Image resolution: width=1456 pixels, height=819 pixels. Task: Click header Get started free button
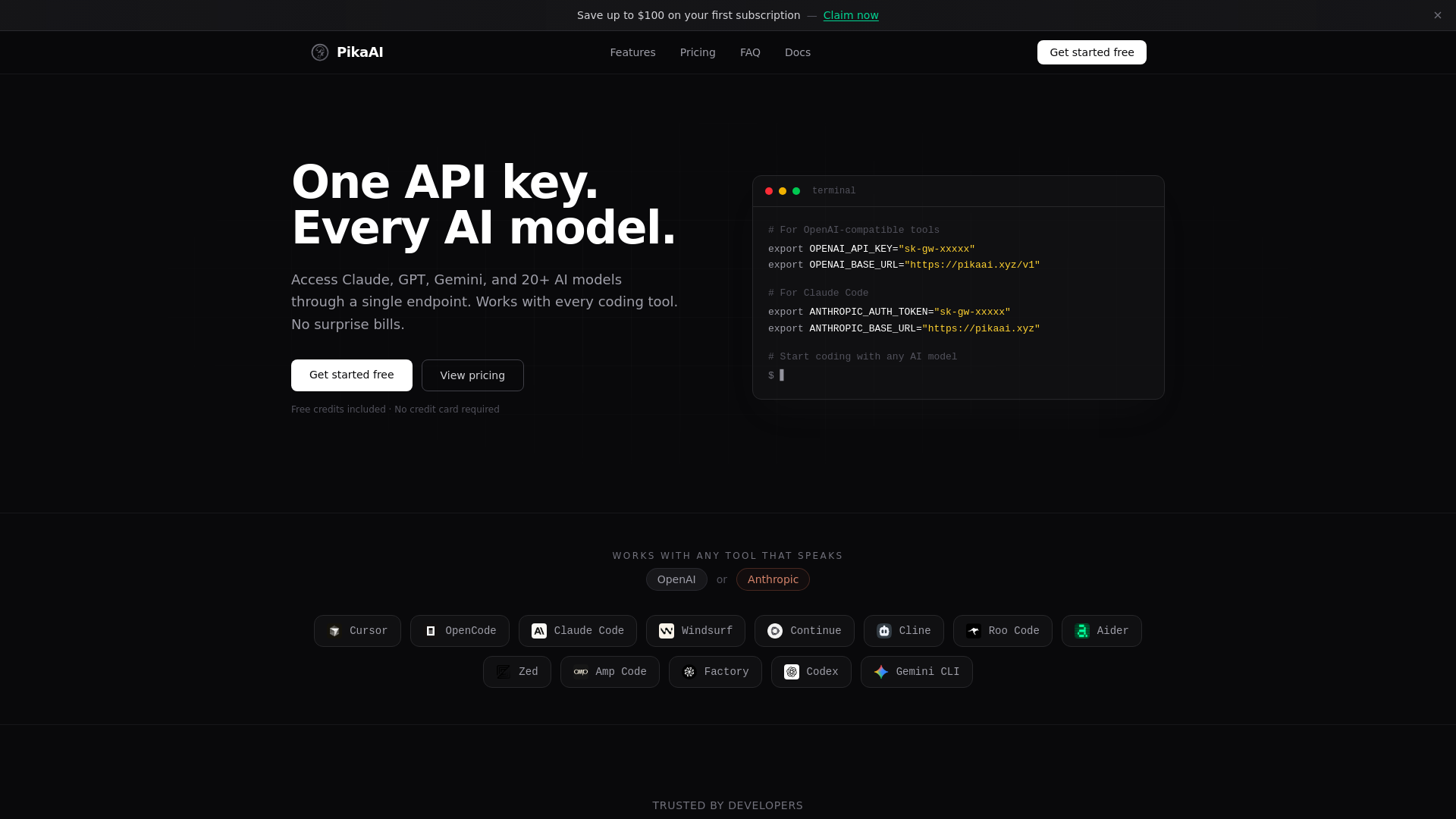point(1092,52)
